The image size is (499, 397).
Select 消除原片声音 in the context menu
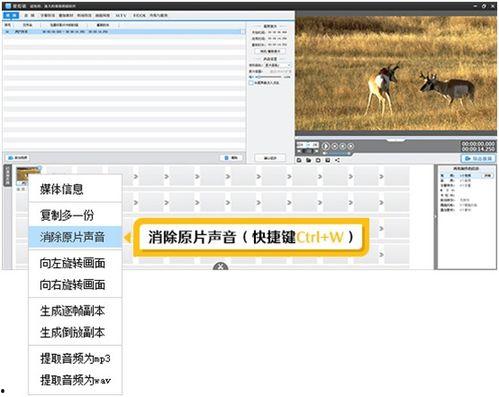tap(72, 237)
